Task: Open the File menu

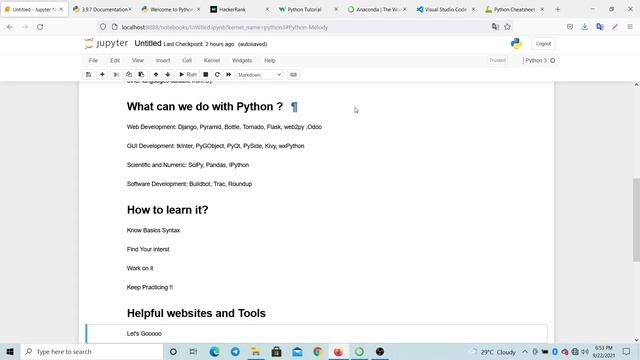Action: [93, 60]
